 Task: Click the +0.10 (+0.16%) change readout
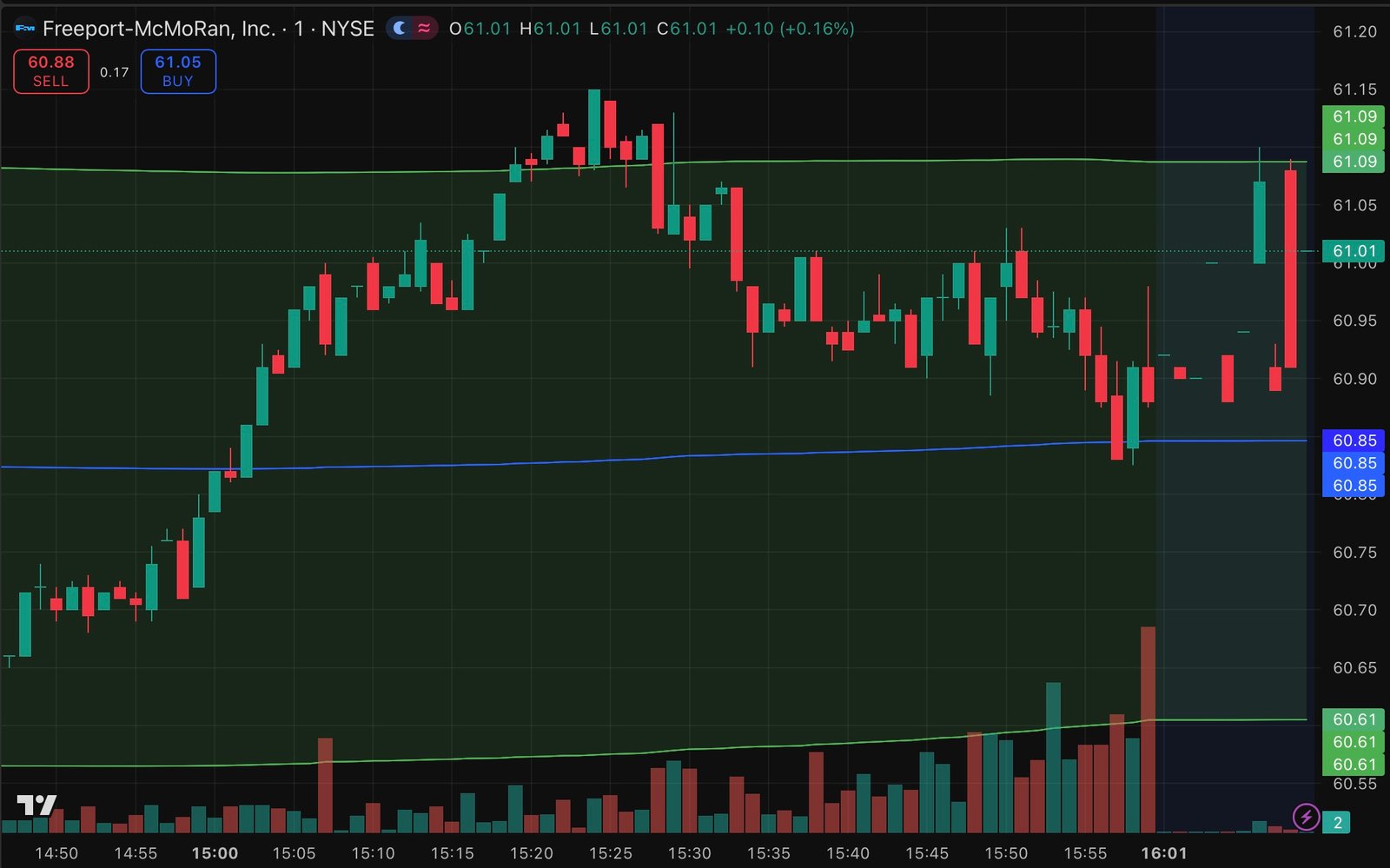click(x=790, y=29)
